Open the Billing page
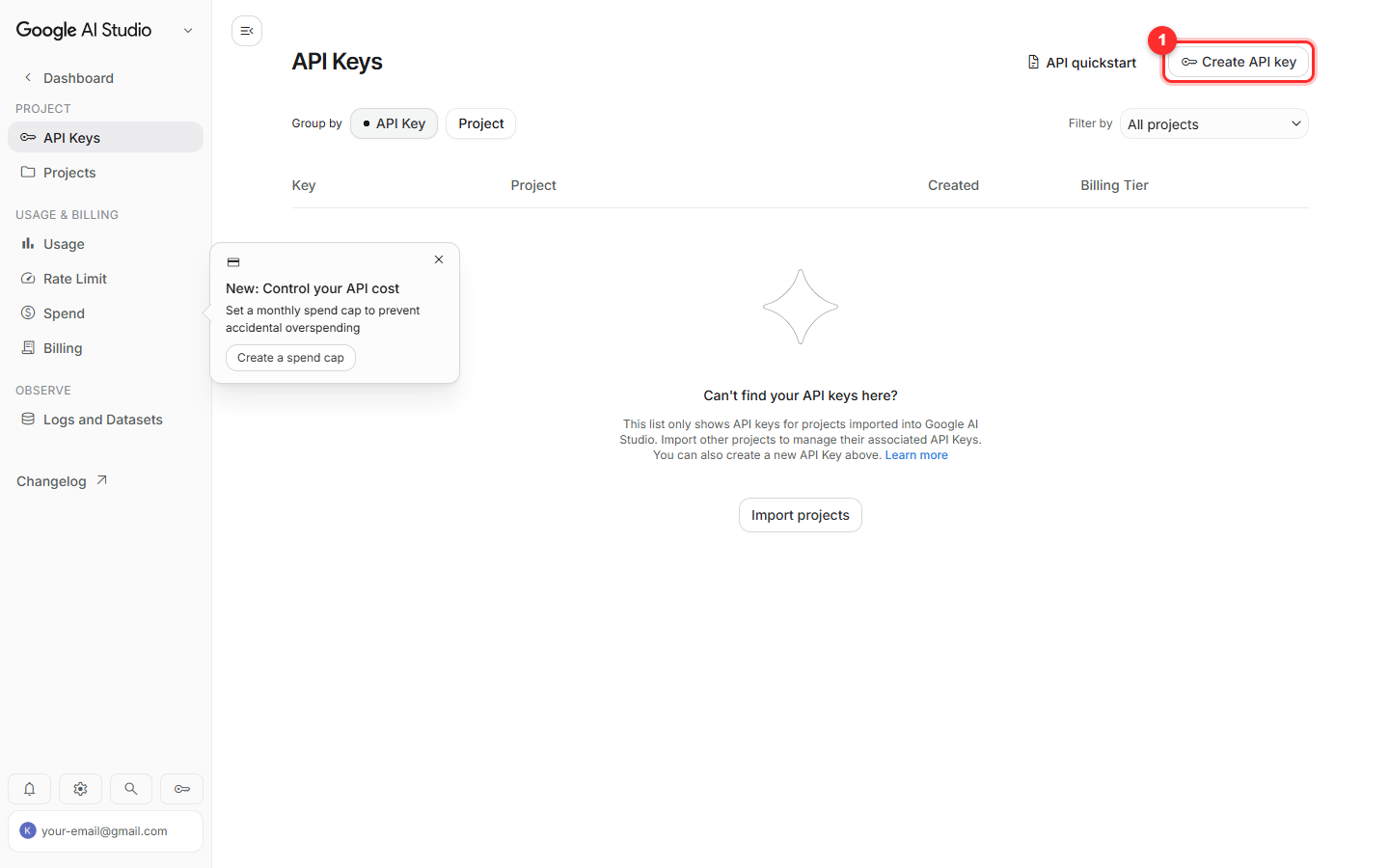This screenshot has height=868, width=1389. [106, 348]
